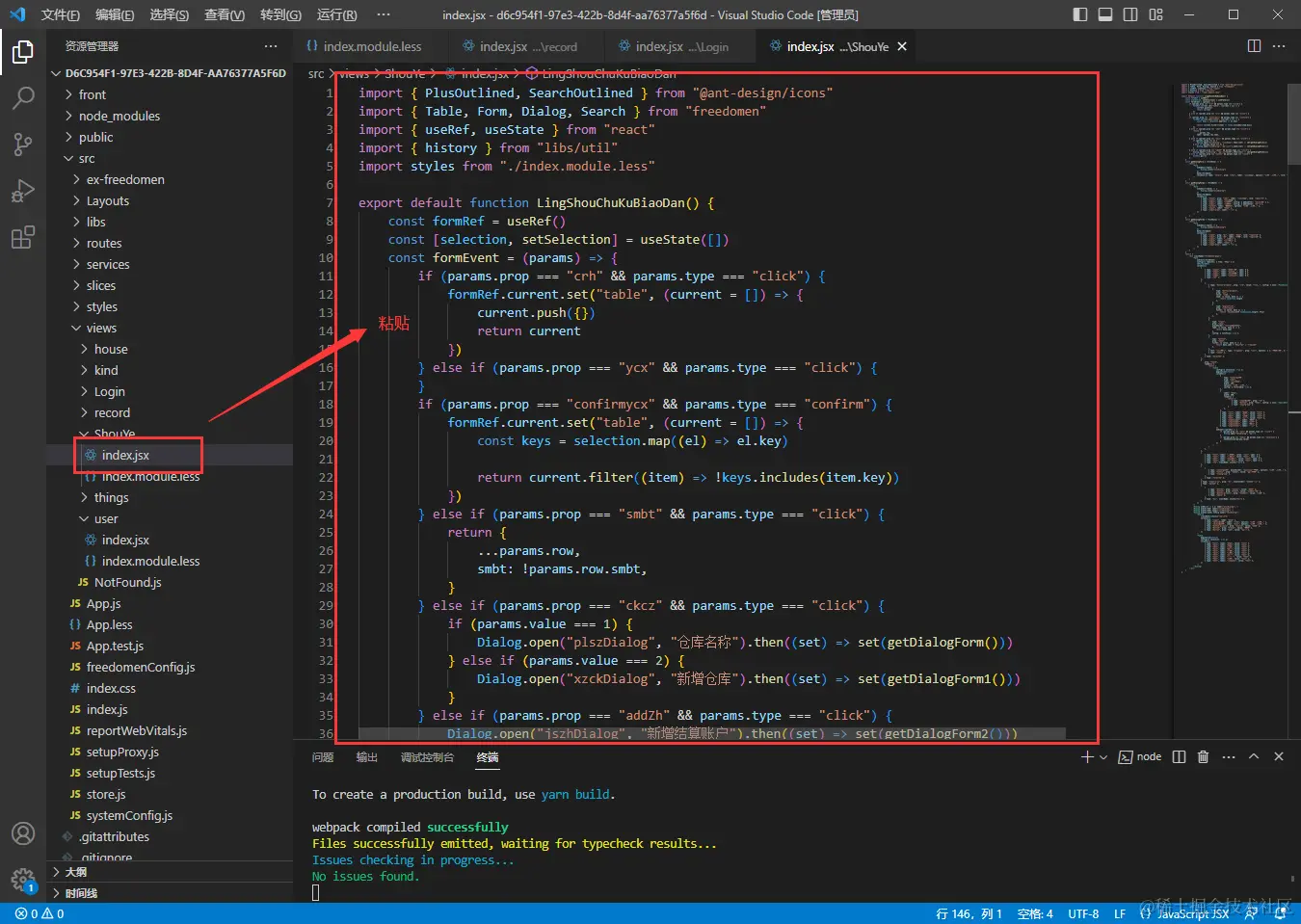1301x924 pixels.
Task: Expand the node_modules folder
Action: [x=119, y=116]
